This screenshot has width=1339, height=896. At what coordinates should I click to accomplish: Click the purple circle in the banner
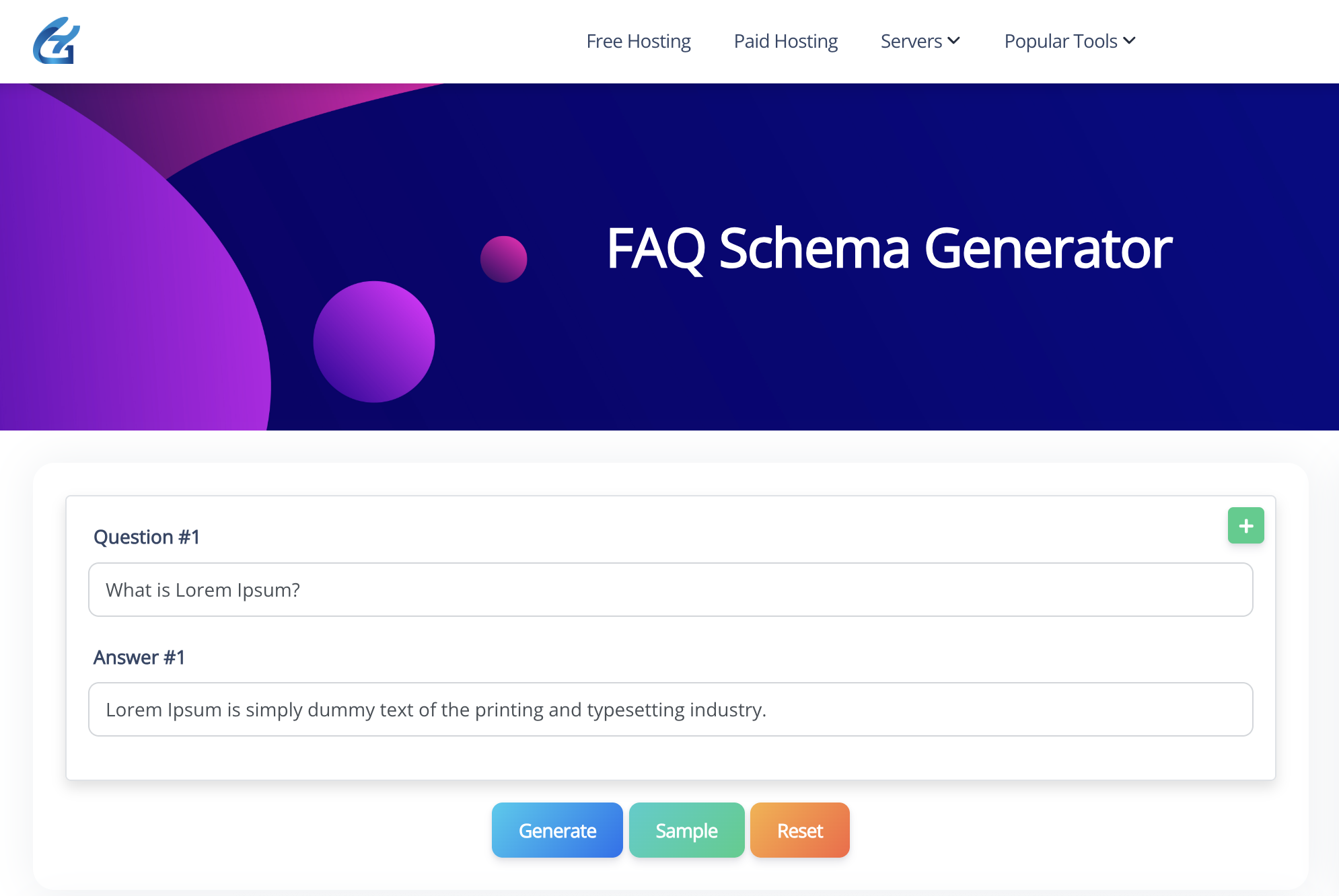tap(374, 342)
